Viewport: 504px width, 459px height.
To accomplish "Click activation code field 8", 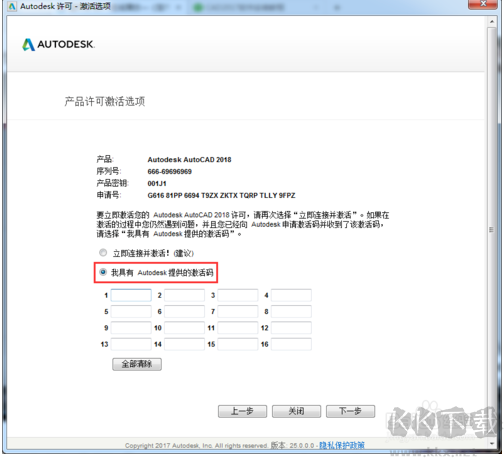I will pos(291,312).
